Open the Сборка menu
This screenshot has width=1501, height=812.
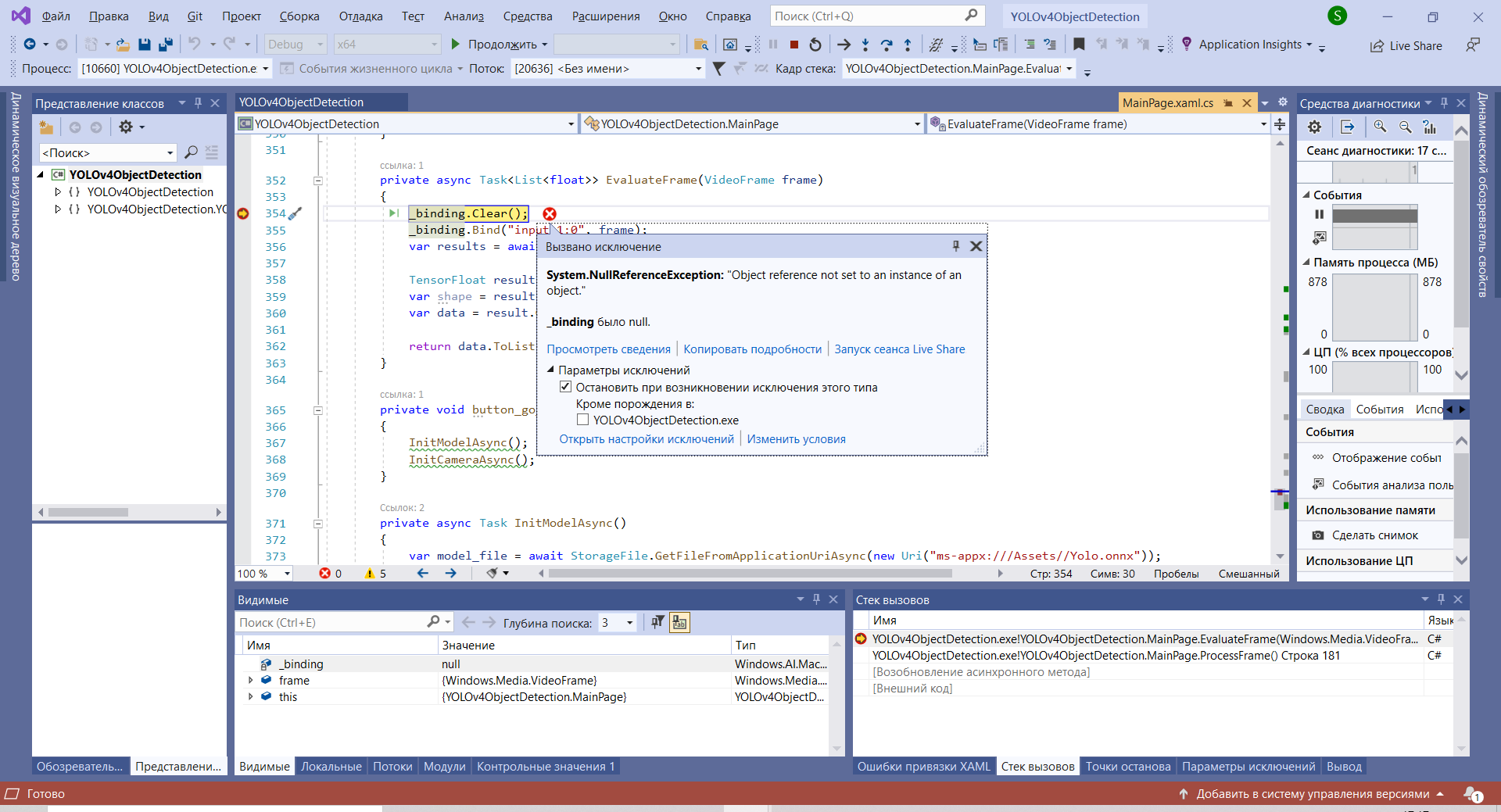(299, 16)
